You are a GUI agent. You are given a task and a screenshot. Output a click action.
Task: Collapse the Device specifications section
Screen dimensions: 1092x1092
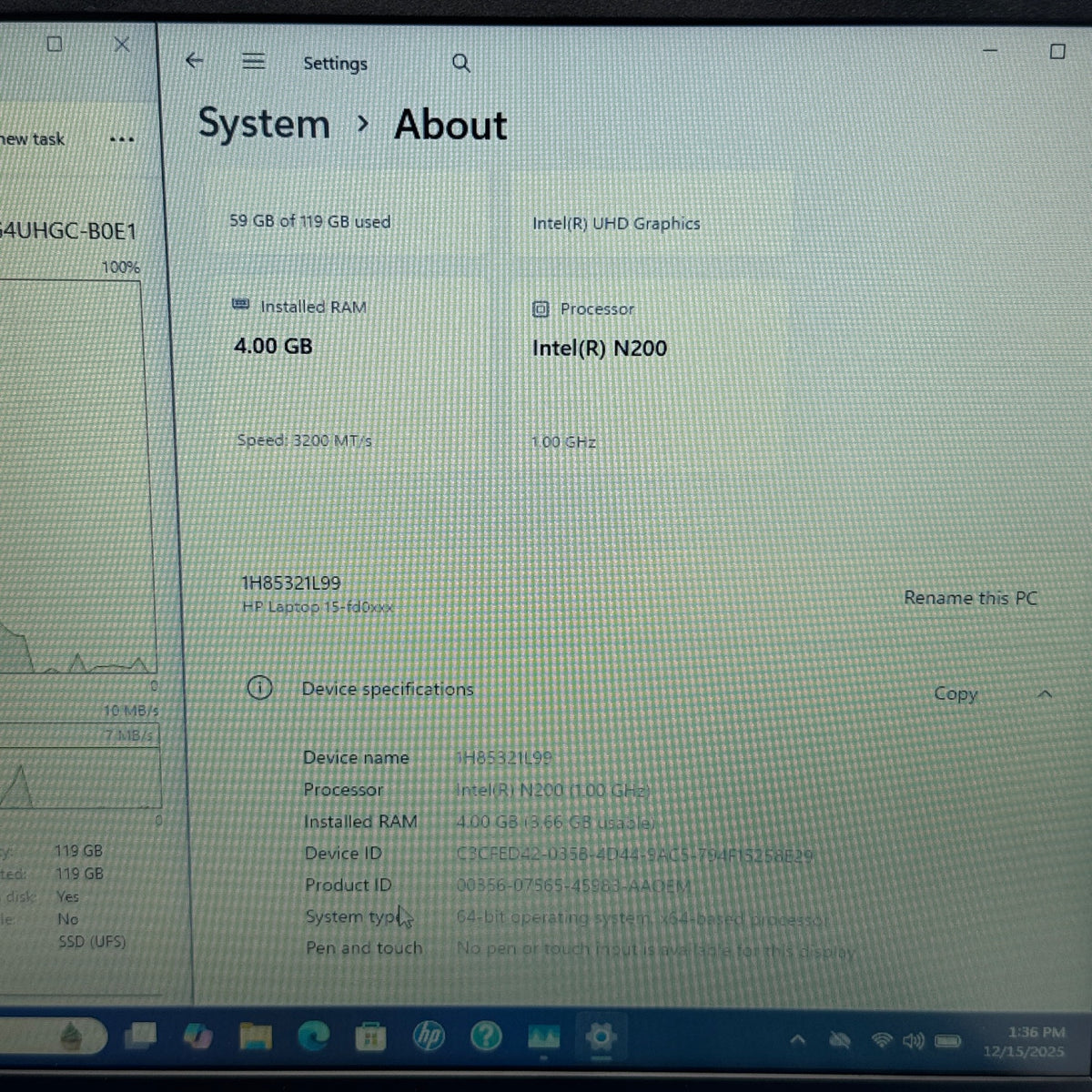1045,693
